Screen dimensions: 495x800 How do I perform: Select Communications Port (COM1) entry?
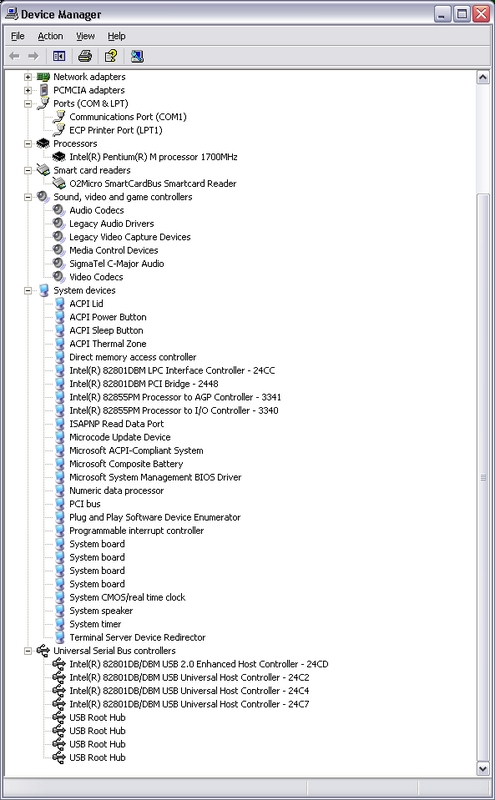click(128, 117)
